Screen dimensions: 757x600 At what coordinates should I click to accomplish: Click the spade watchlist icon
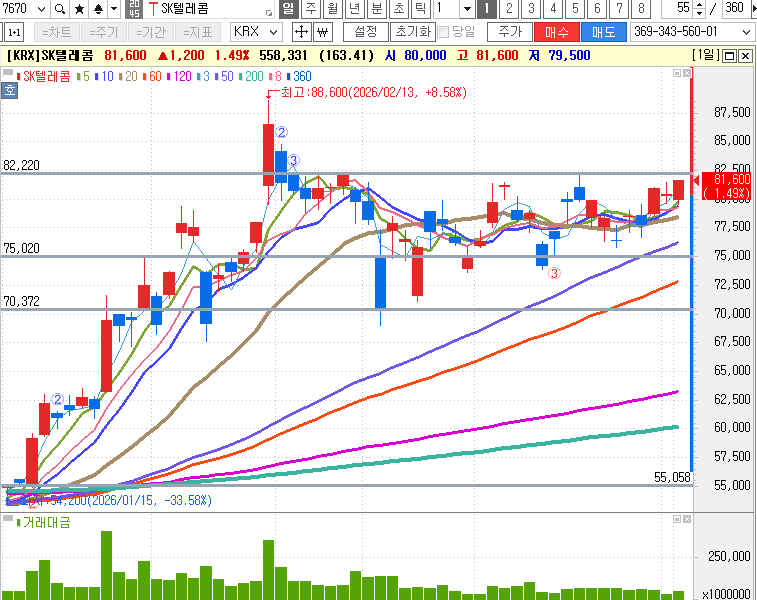click(x=98, y=9)
